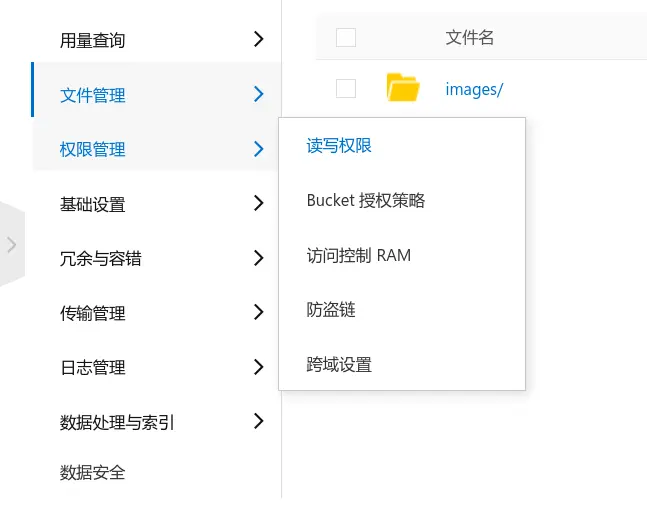647x517 pixels.
Task: Expand the 传输管理 chevron
Action: point(258,312)
